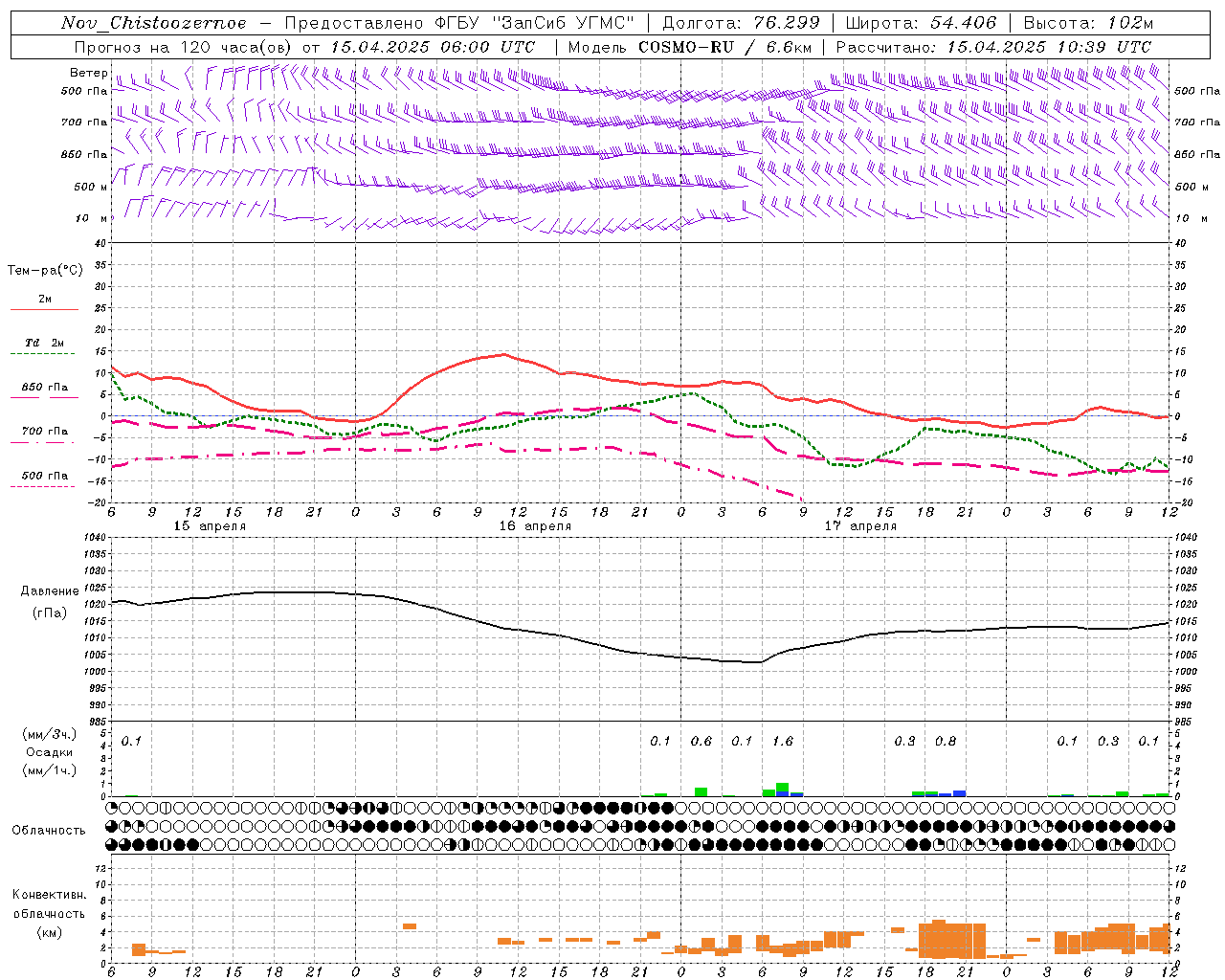The width and height of the screenshot is (1225, 980).
Task: Click 'Рассчитано: 15.04.2025 10:39 UTC' text
Action: coord(993,47)
